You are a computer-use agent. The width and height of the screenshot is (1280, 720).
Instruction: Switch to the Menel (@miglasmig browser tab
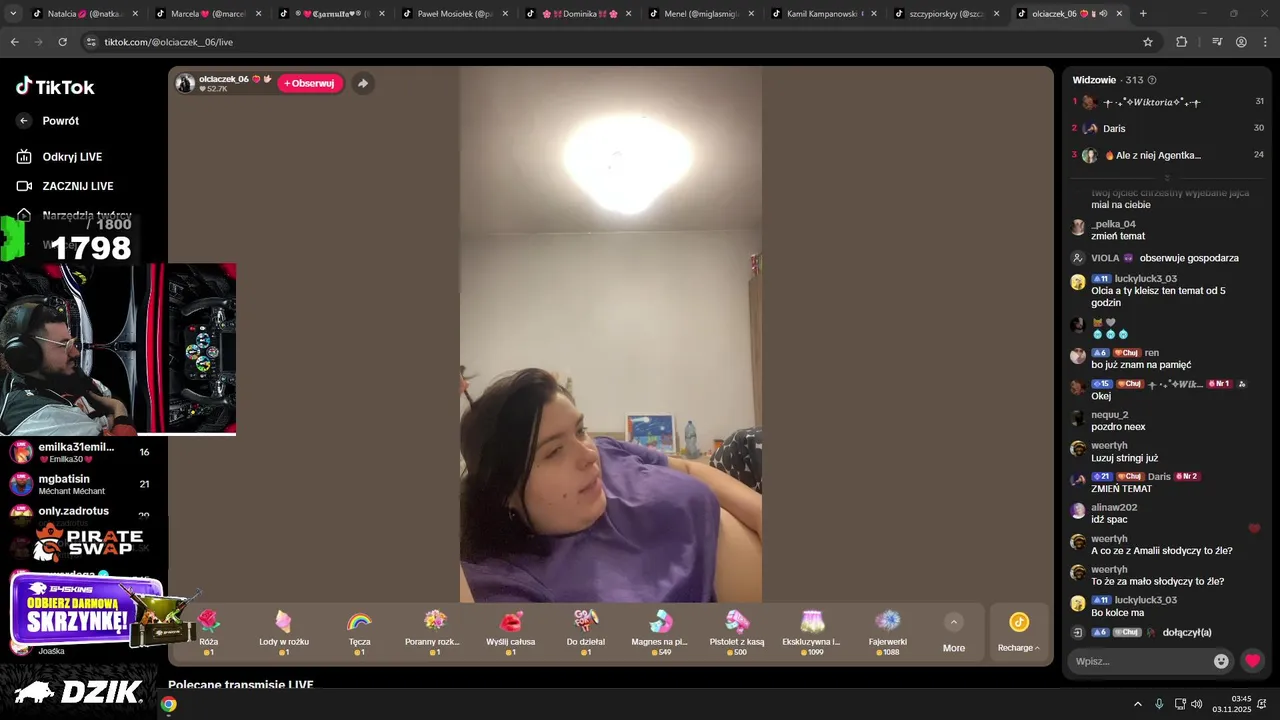point(700,14)
